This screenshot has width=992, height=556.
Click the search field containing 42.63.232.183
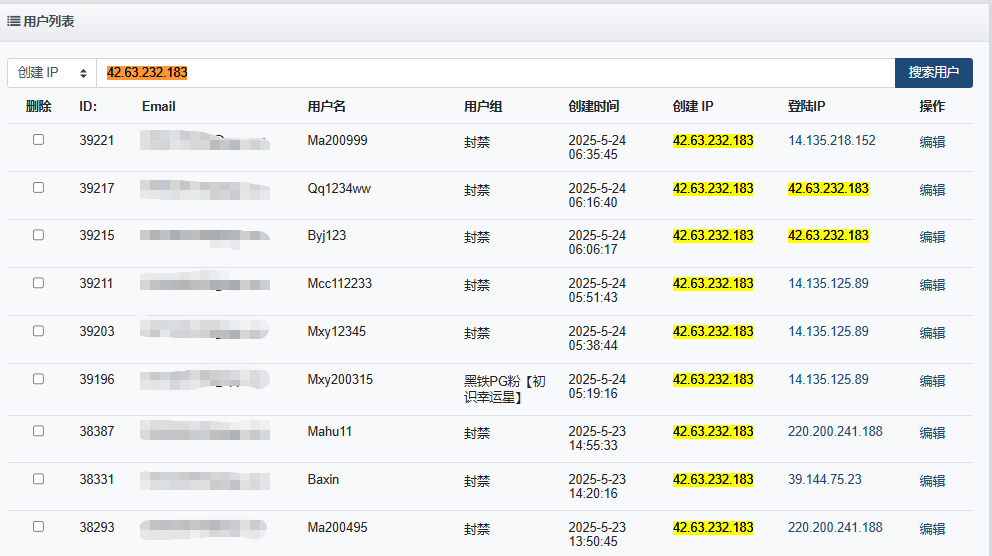(x=495, y=73)
